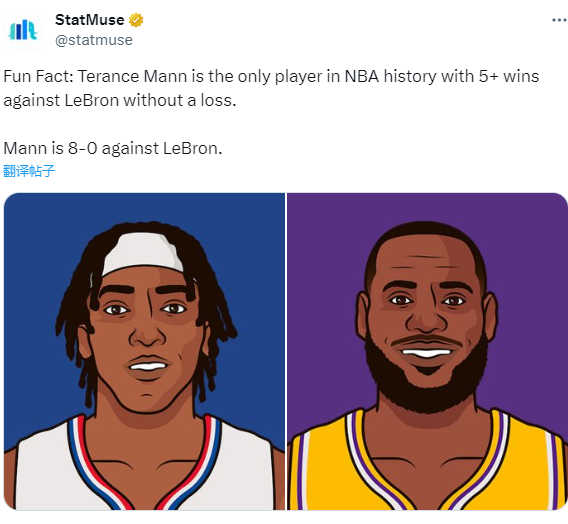Screen dimensions: 568x524
Task: Click the 翻译帖子 translate post link
Action: click(29, 171)
